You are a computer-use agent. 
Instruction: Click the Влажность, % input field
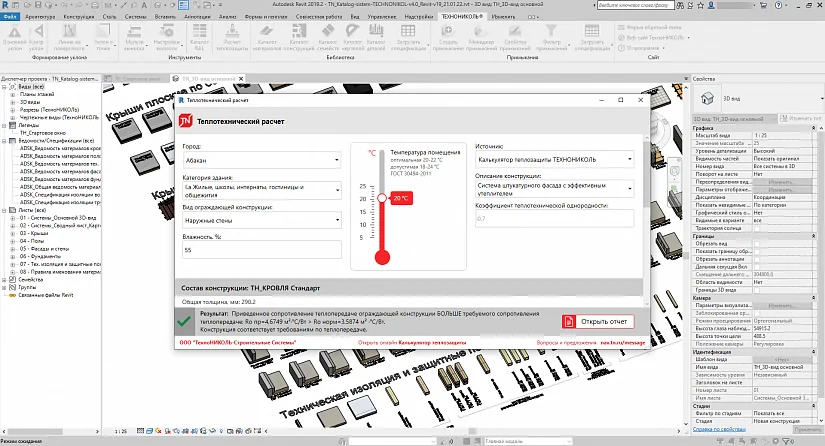[262, 250]
